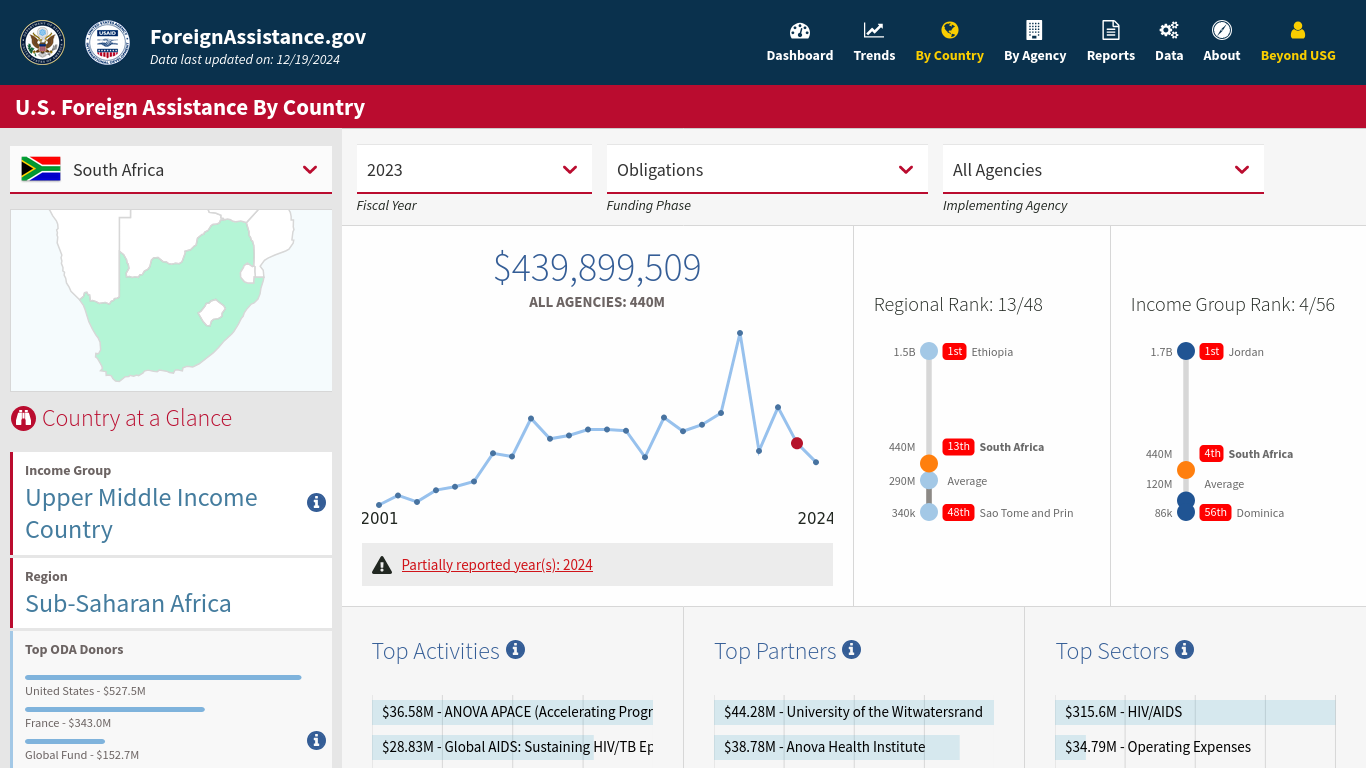
Task: Click the Top ODA Donors info icon
Action: click(x=316, y=740)
